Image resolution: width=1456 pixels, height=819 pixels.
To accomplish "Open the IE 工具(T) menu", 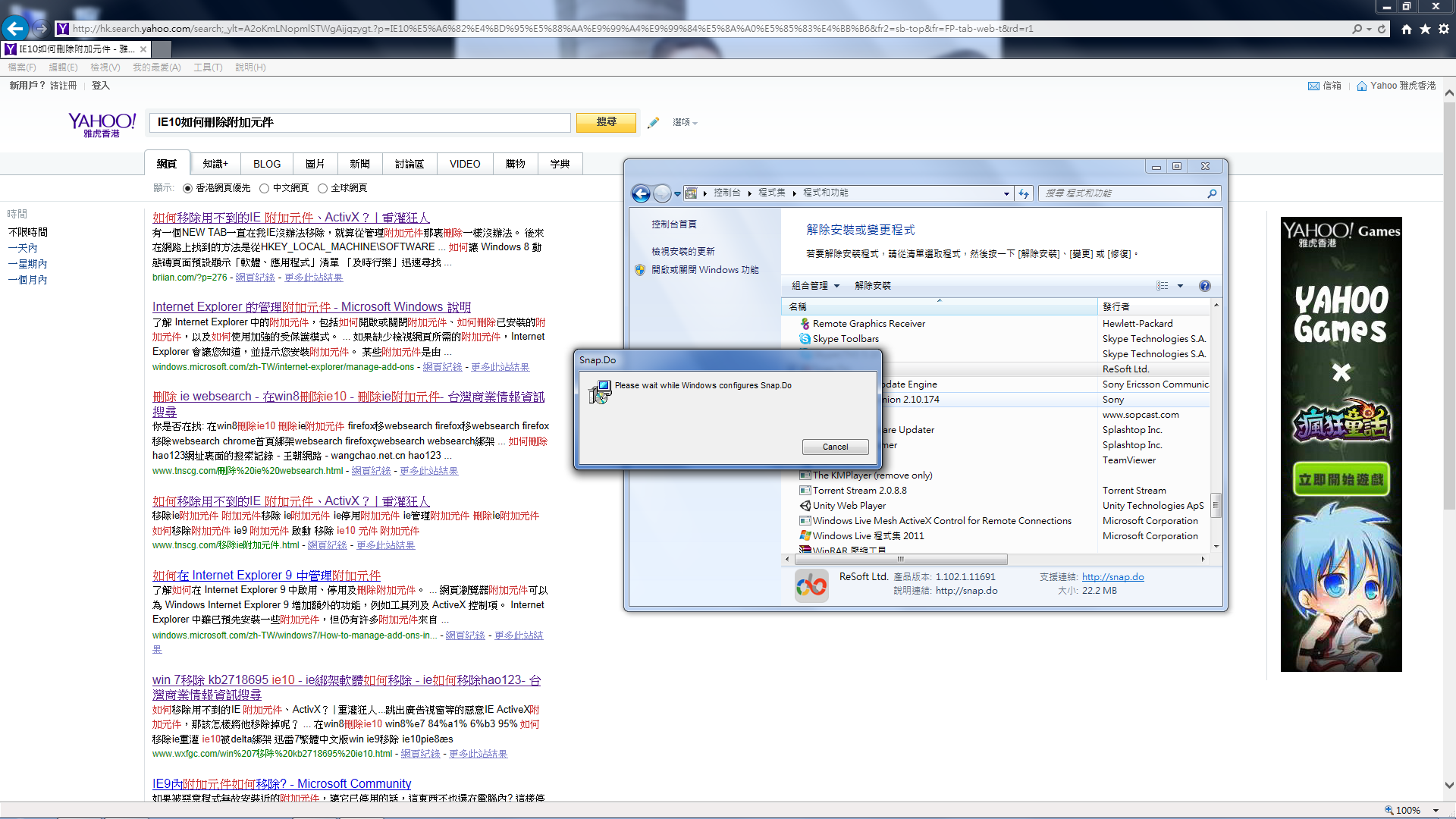I will click(208, 67).
